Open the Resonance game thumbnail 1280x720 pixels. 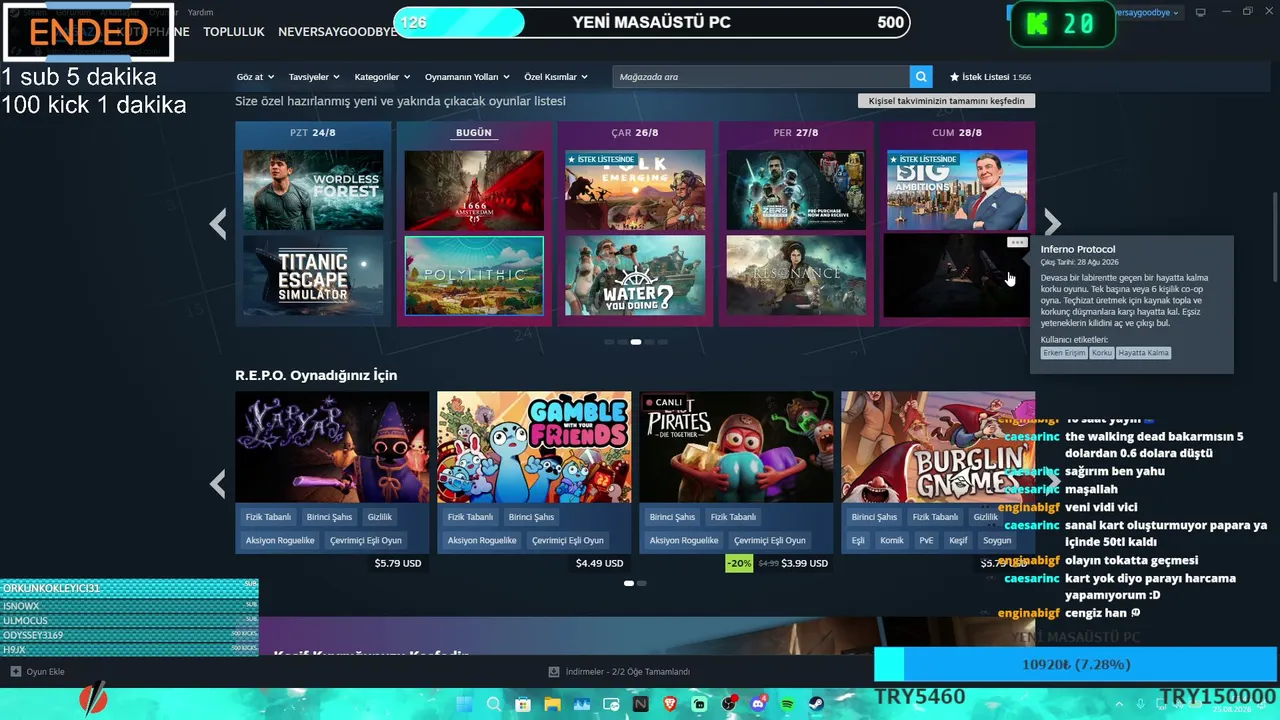point(796,275)
